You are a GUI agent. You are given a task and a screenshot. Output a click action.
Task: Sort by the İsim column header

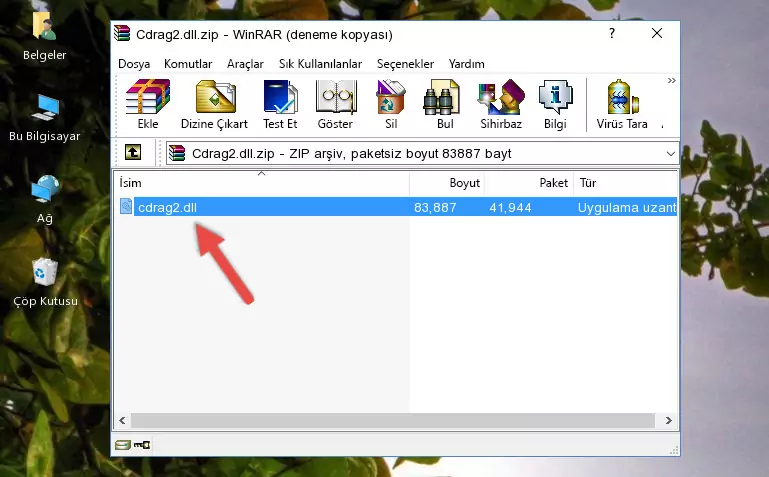pyautogui.click(x=262, y=183)
